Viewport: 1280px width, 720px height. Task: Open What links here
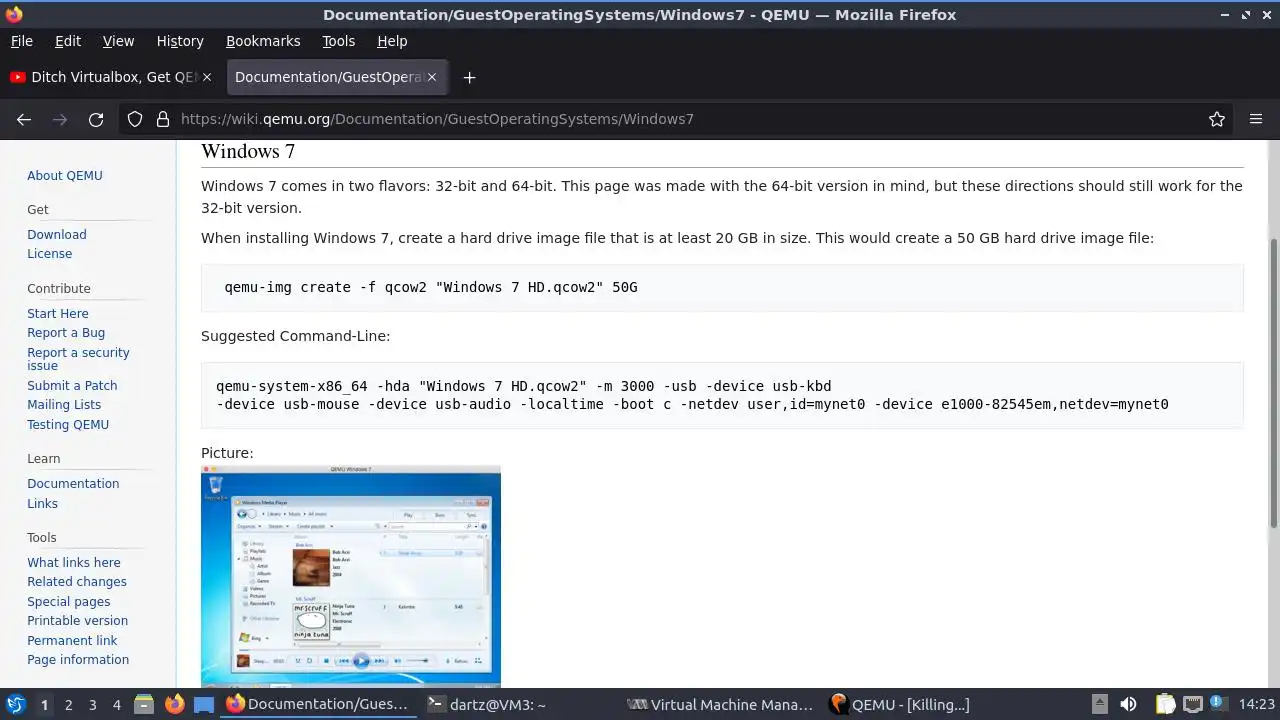coord(74,562)
